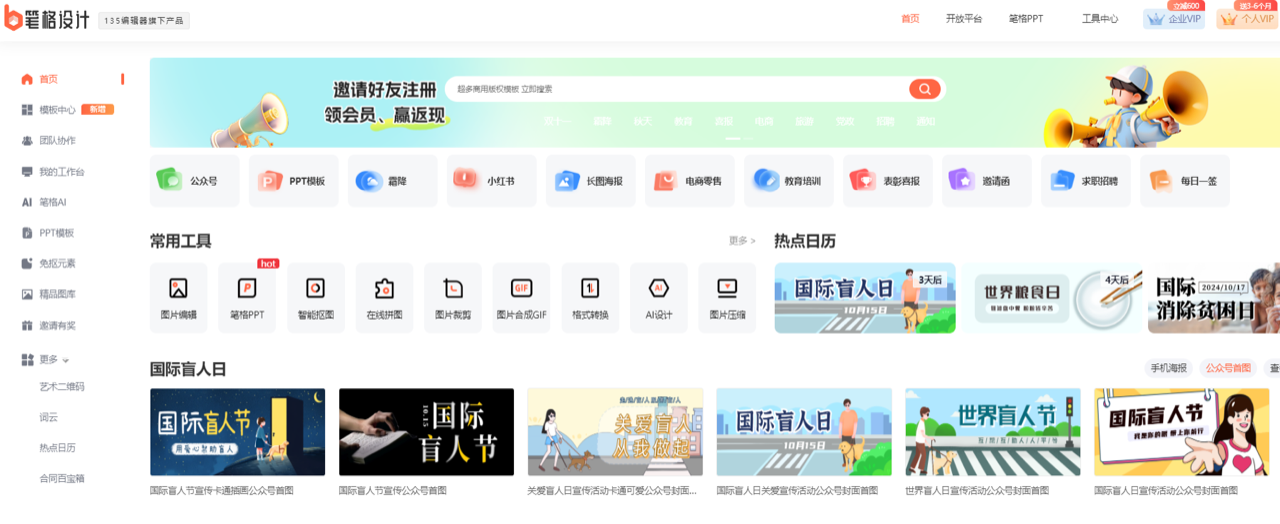Launch the 格式转换 tool
The height and width of the screenshot is (524, 1280).
[x=589, y=298]
